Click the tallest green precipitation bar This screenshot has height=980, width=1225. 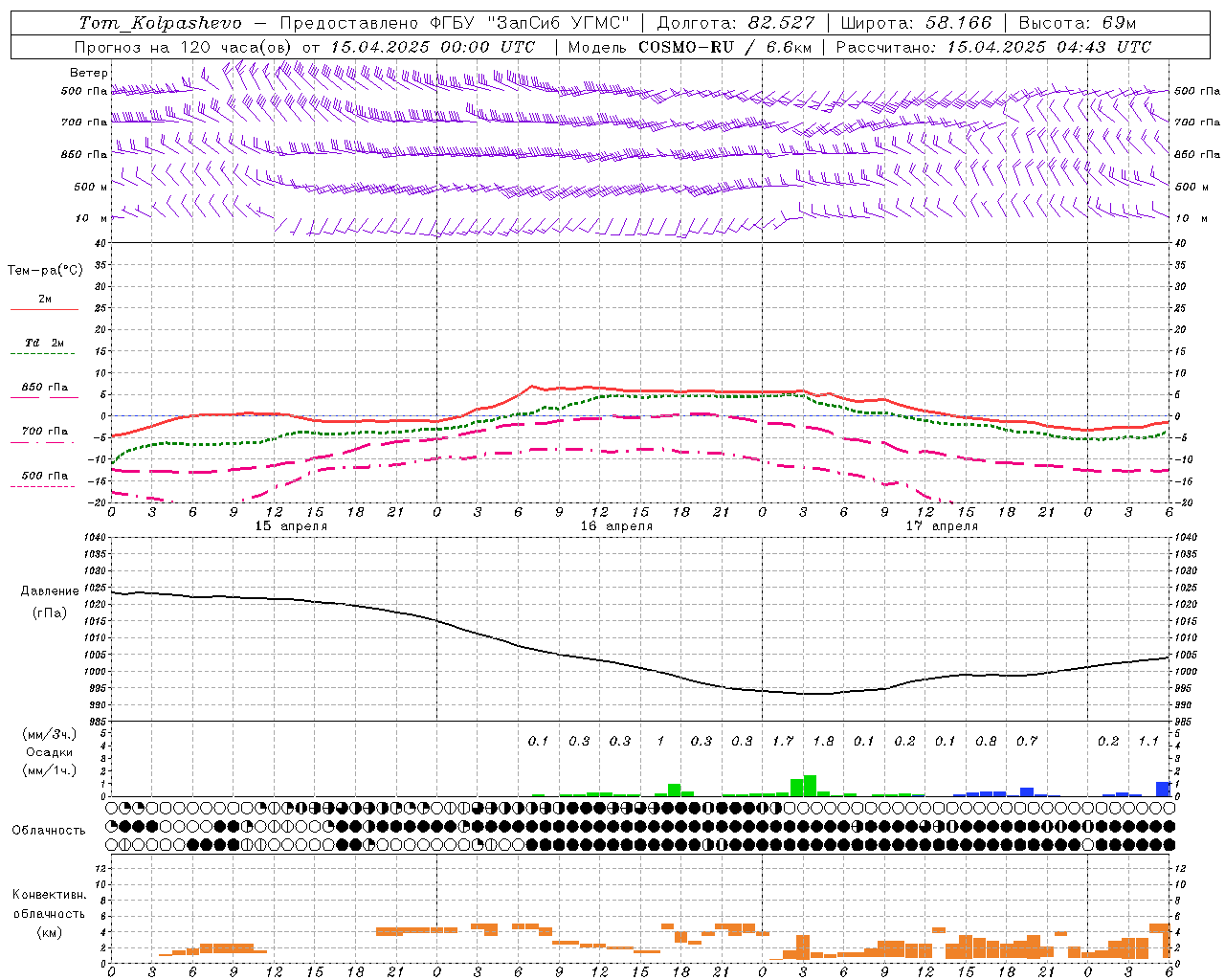click(x=810, y=786)
